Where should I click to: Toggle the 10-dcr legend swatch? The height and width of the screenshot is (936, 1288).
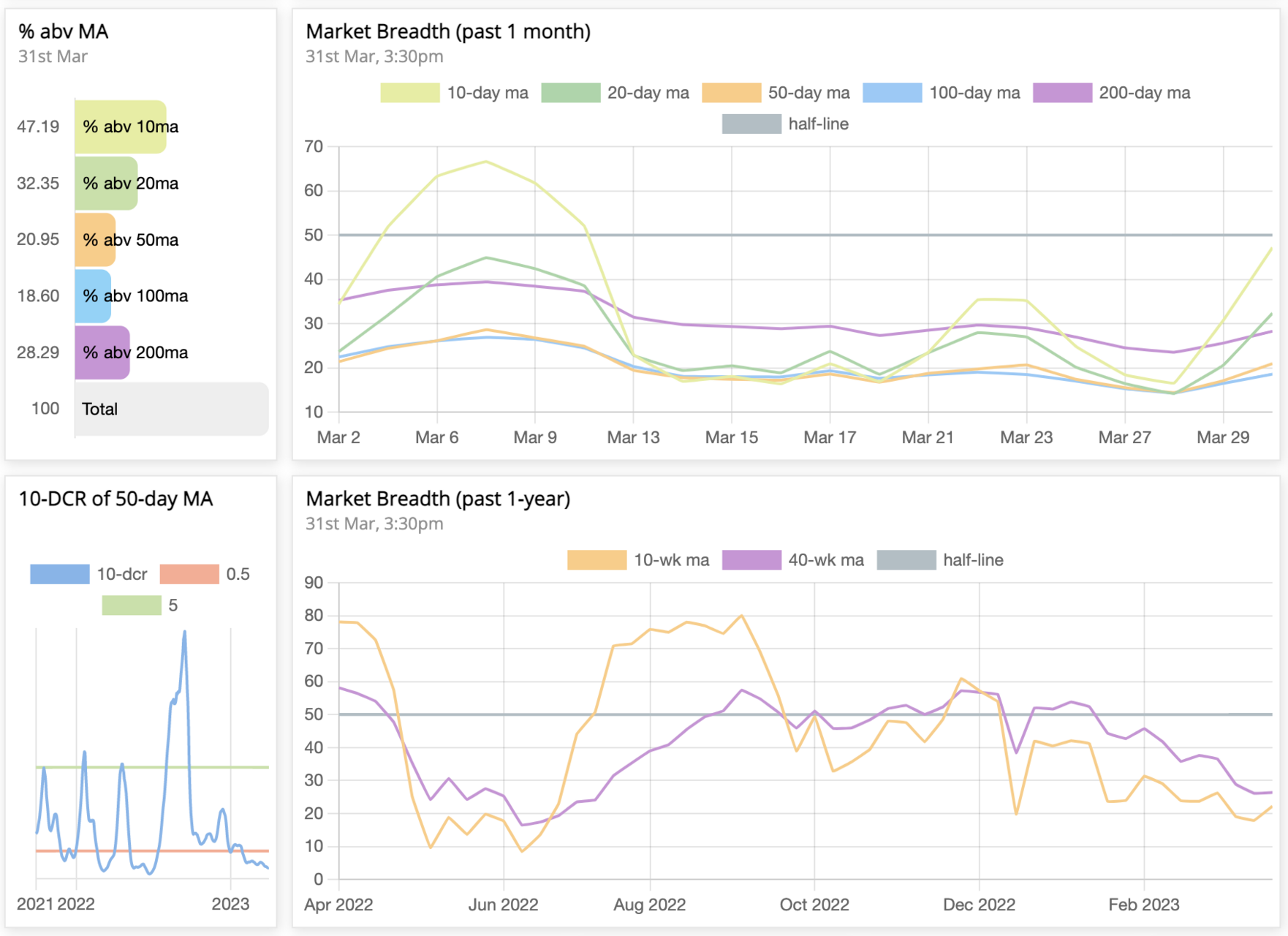click(x=60, y=574)
